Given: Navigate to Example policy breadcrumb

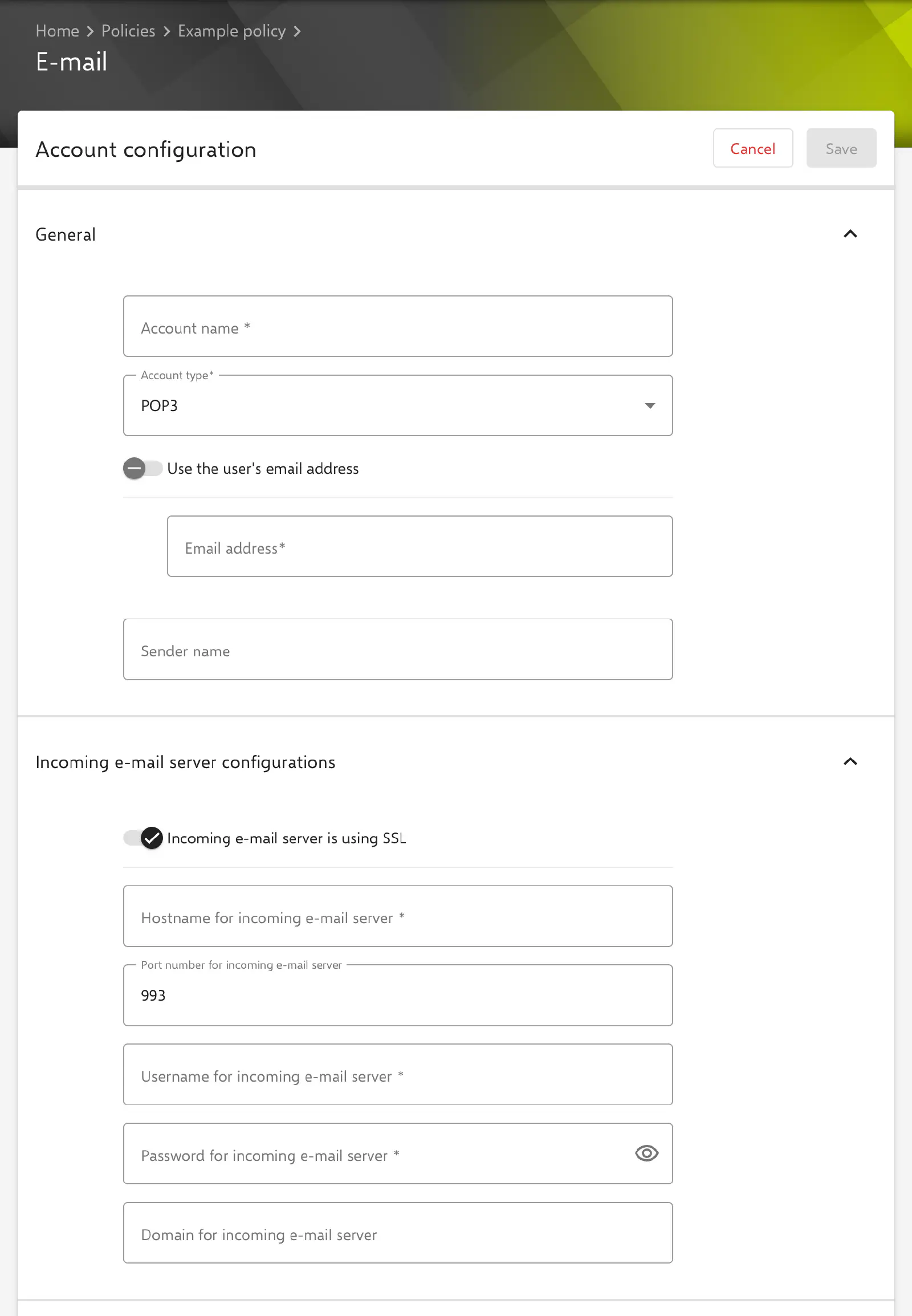Looking at the screenshot, I should (231, 31).
